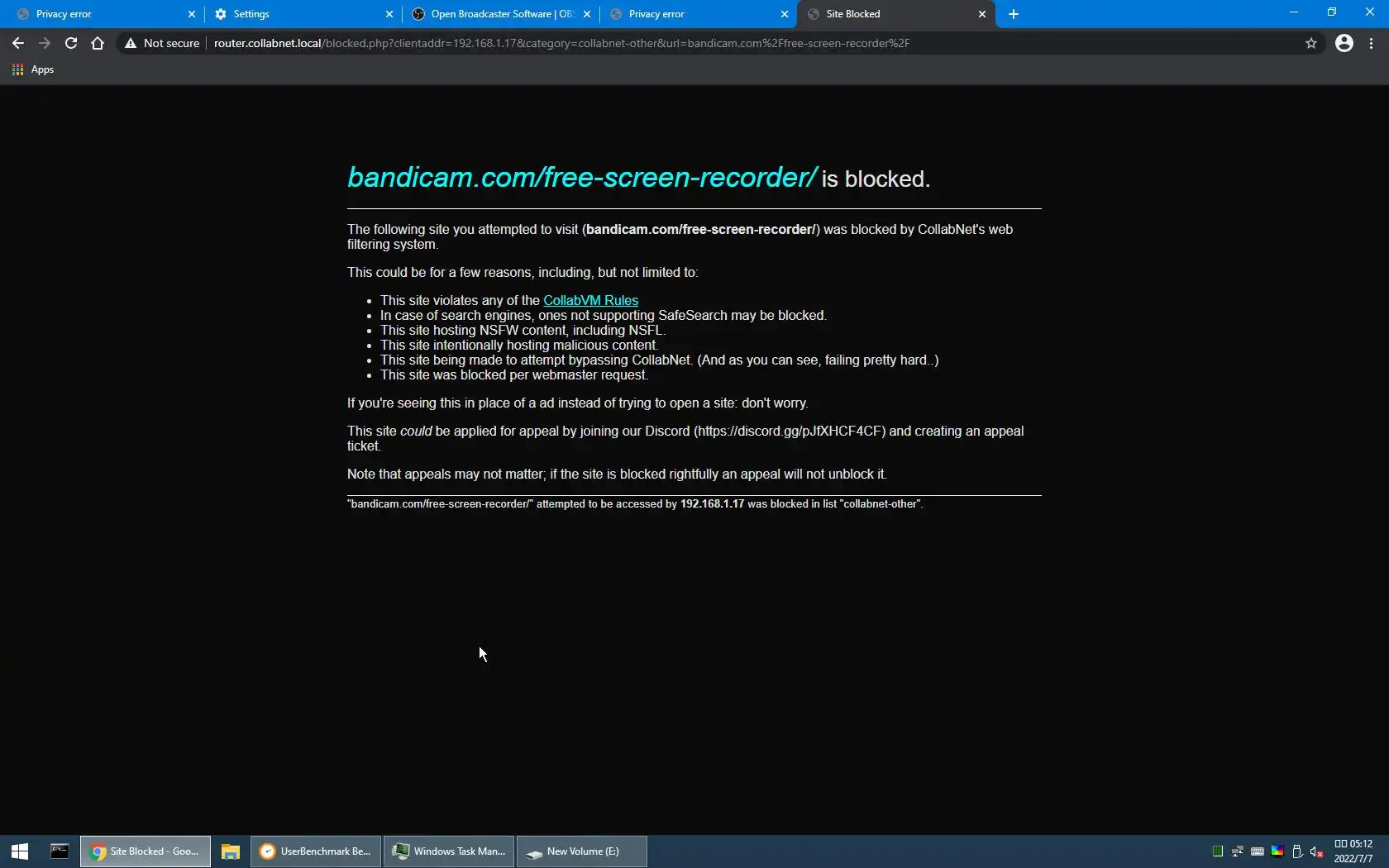Screen dimensions: 1389x868
Task: Switch to Windows Task Manager in taskbar
Action: [449, 851]
